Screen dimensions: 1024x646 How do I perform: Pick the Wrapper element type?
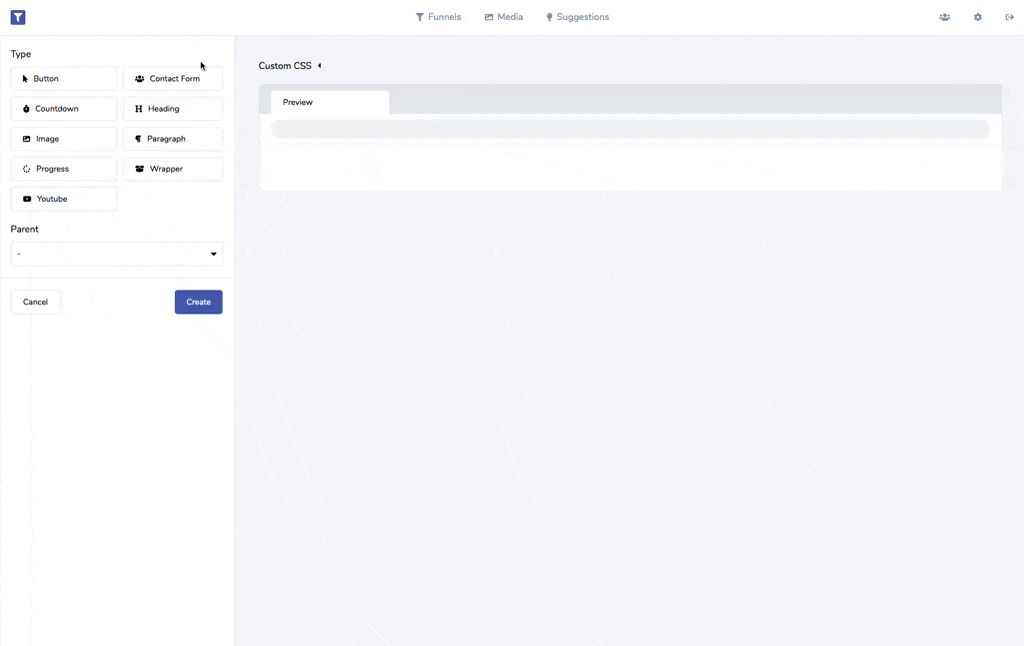[172, 169]
